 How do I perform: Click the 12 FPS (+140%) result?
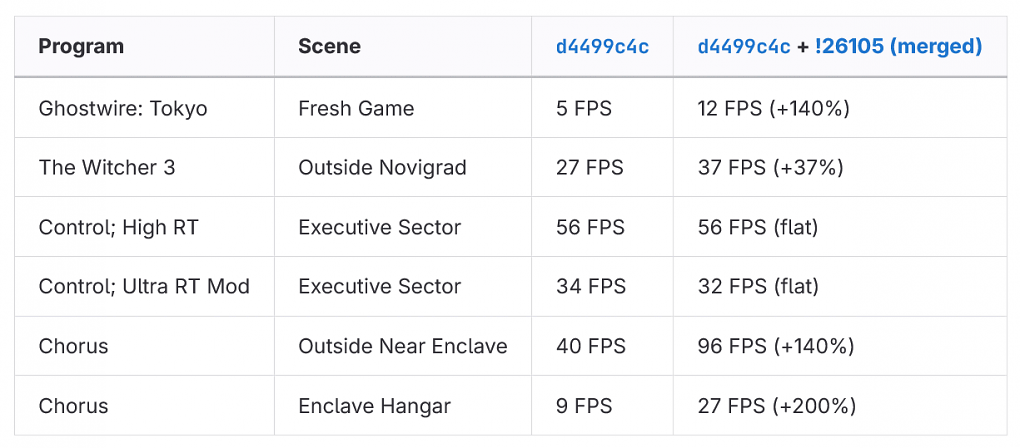point(773,108)
